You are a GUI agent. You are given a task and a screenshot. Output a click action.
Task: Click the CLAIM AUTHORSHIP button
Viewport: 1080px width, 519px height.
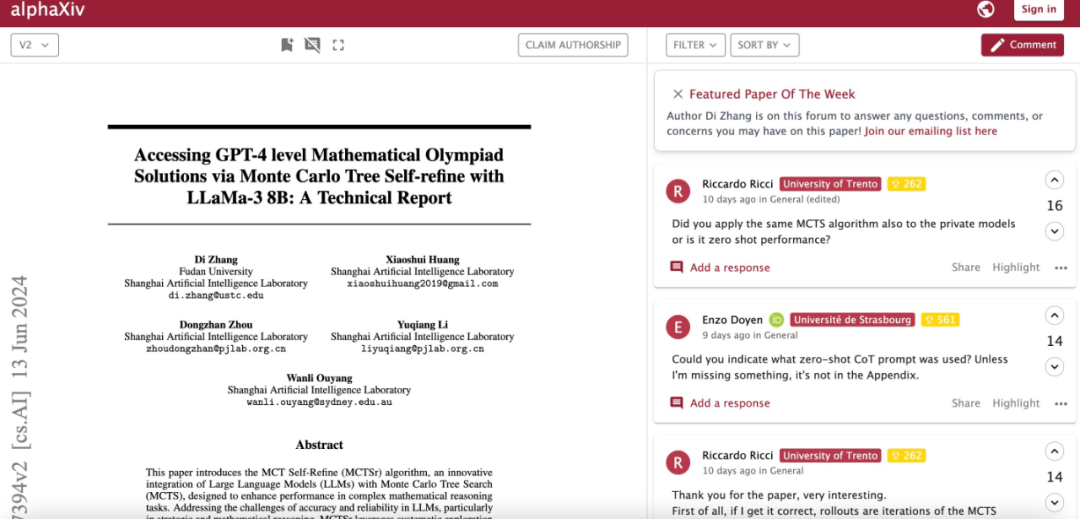[573, 45]
